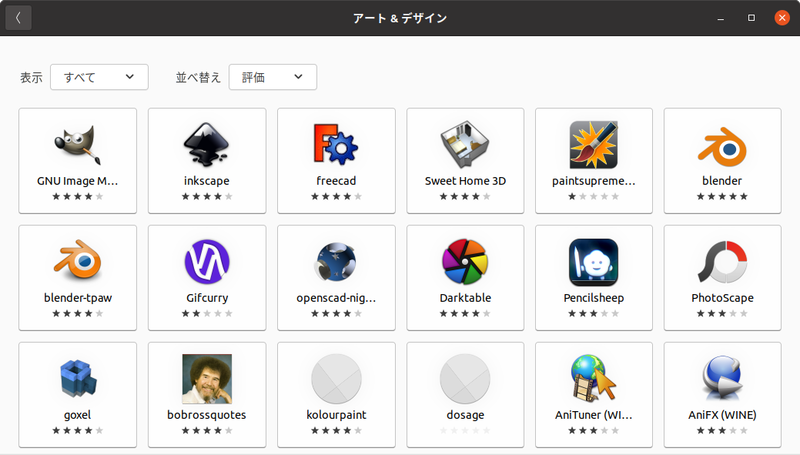Maximize the アート & デザイン window
Image resolution: width=800 pixels, height=455 pixels.
tap(751, 18)
